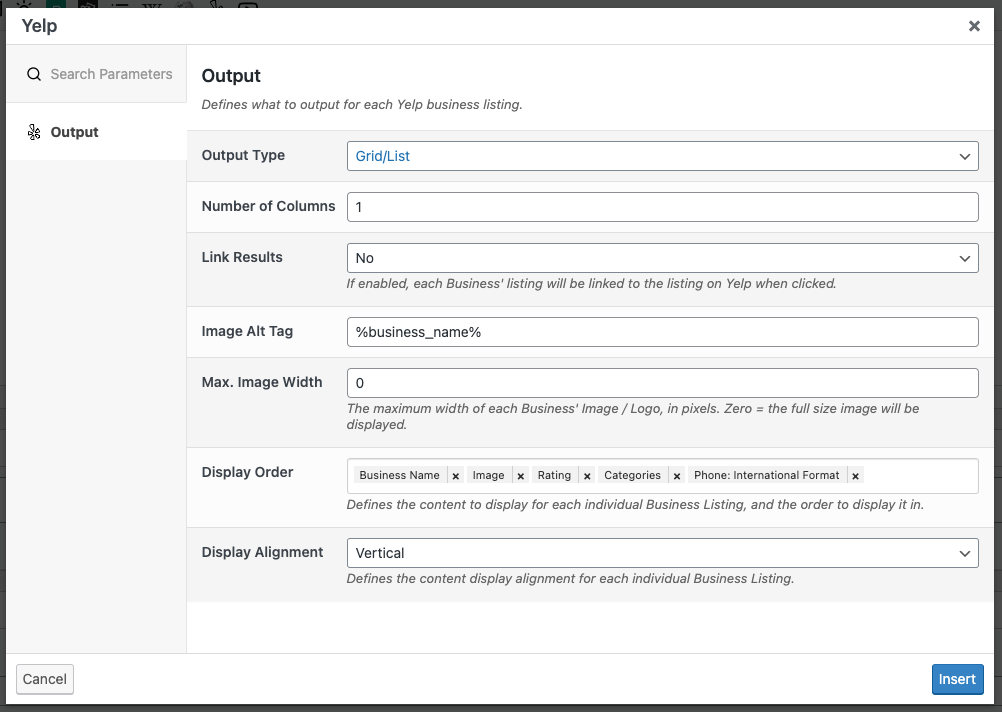
Task: Click the Cancel button
Action: click(45, 679)
